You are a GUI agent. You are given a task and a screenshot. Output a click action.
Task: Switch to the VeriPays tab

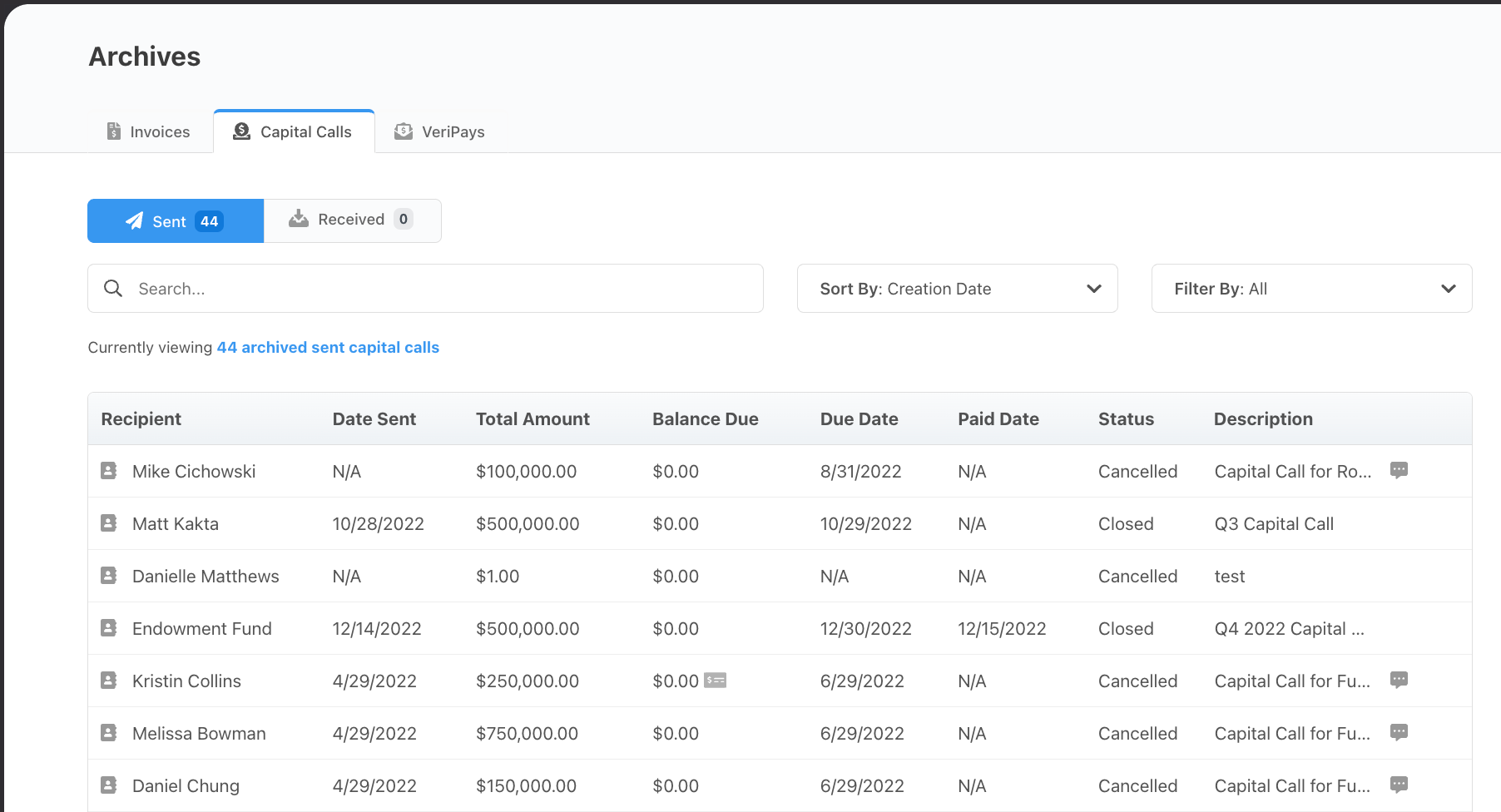[x=439, y=131]
